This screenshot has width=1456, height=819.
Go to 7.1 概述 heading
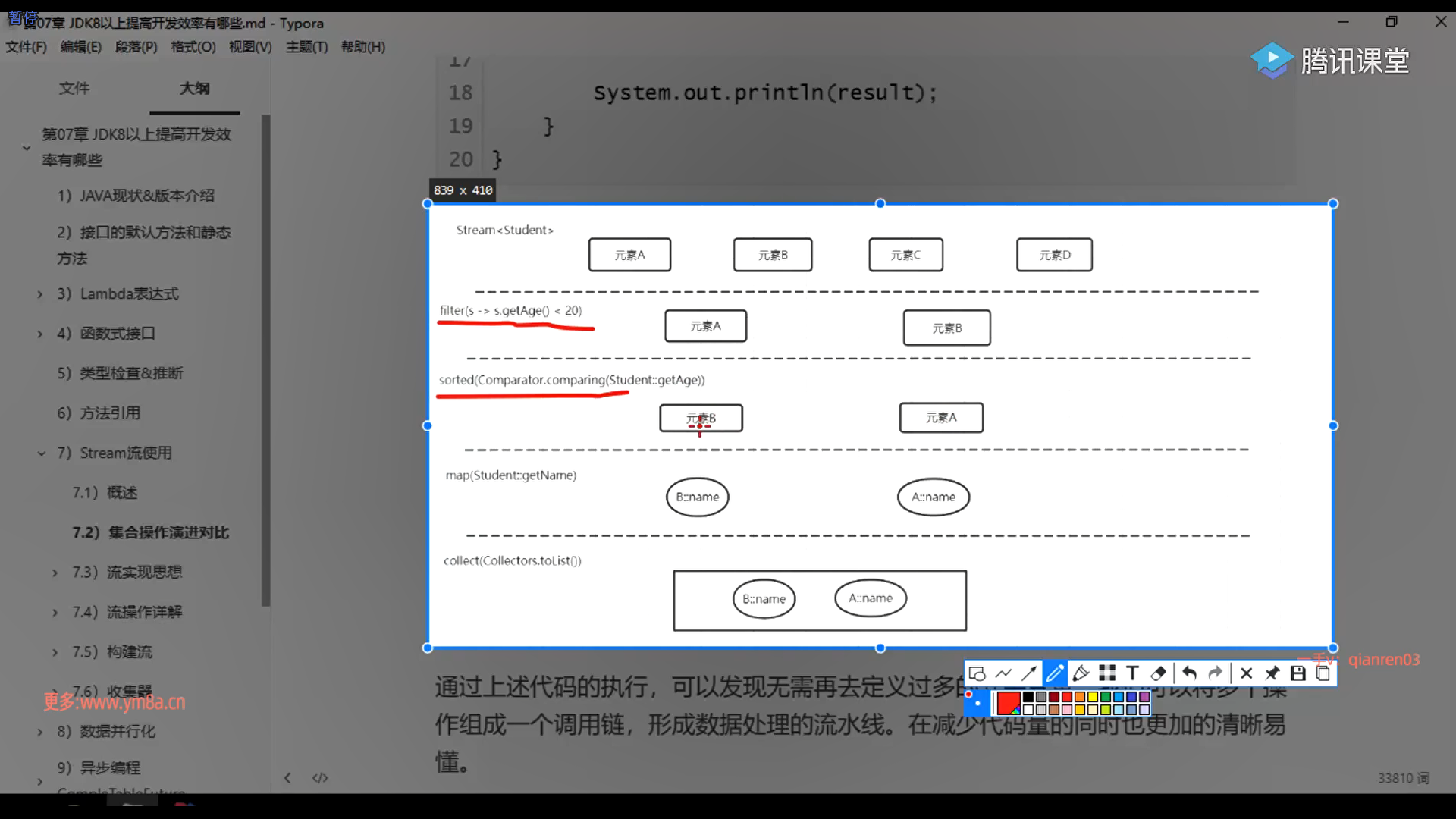coord(105,493)
